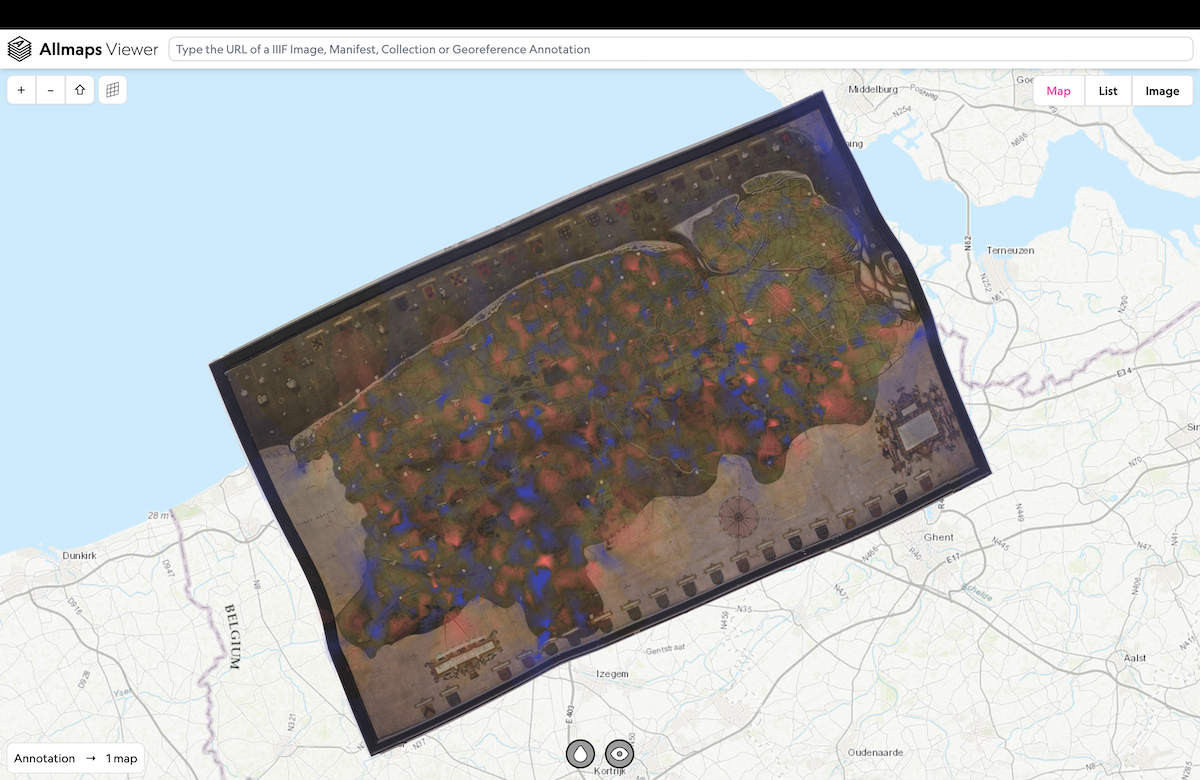Click the water drop background removal dial
Screen dimensions: 1200x780
tap(580, 753)
